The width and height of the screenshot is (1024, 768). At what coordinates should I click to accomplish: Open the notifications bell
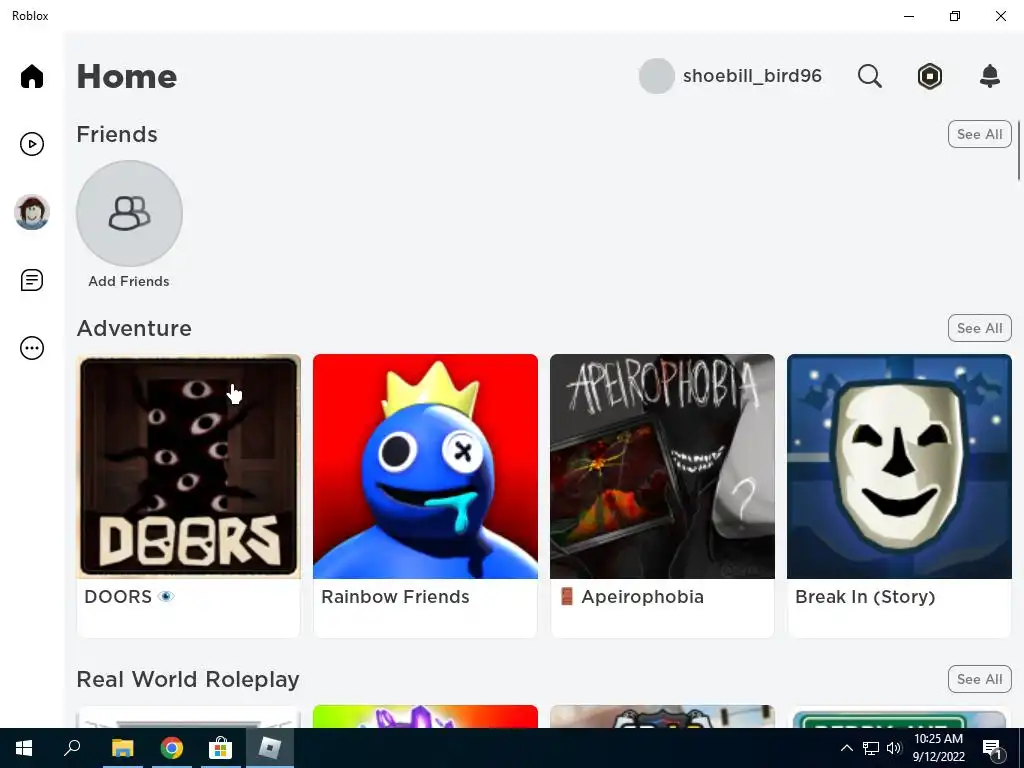(990, 76)
